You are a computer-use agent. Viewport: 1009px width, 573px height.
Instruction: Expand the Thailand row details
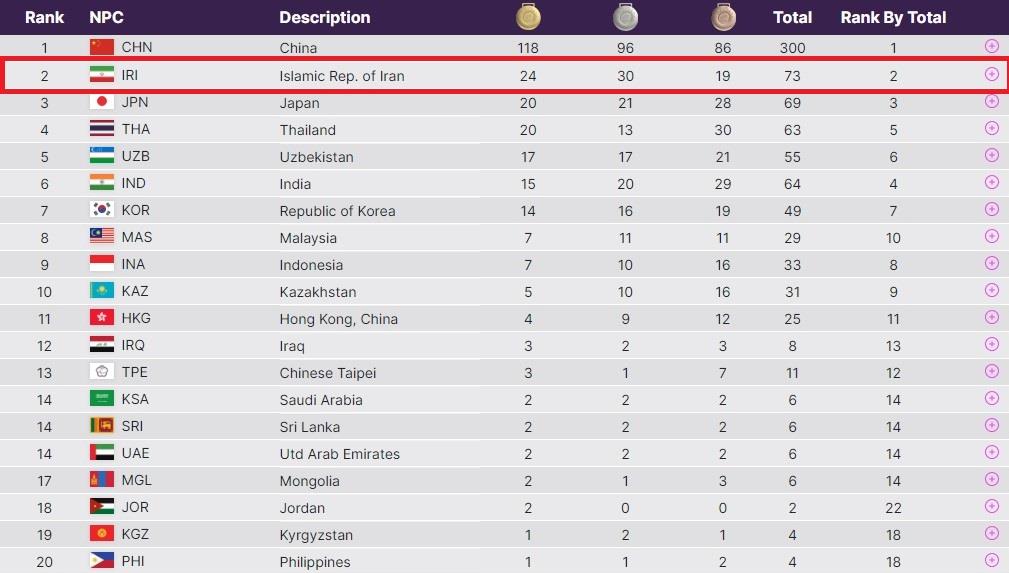click(992, 128)
